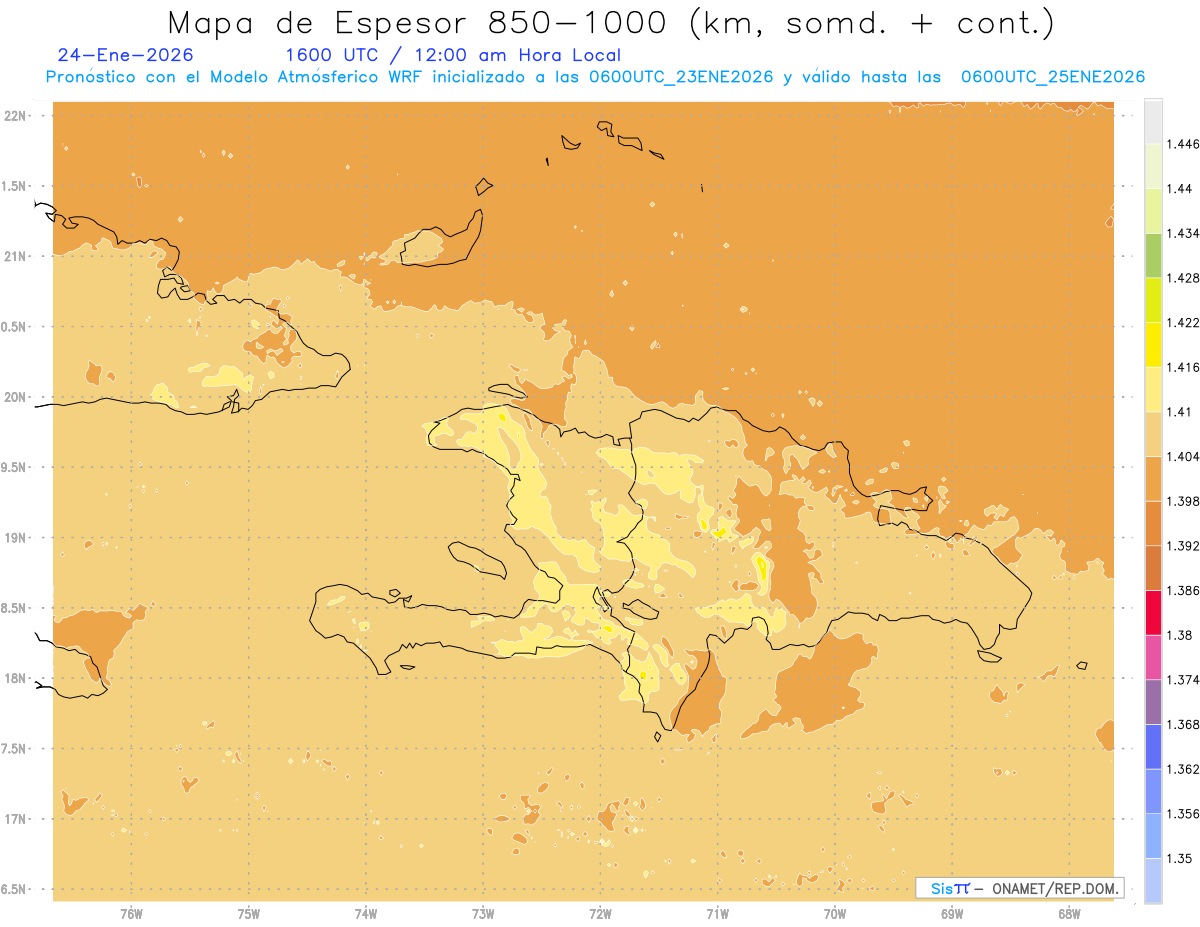Select the "74W" longitude axis label
Screen dimensions: 1200x927
(366, 914)
